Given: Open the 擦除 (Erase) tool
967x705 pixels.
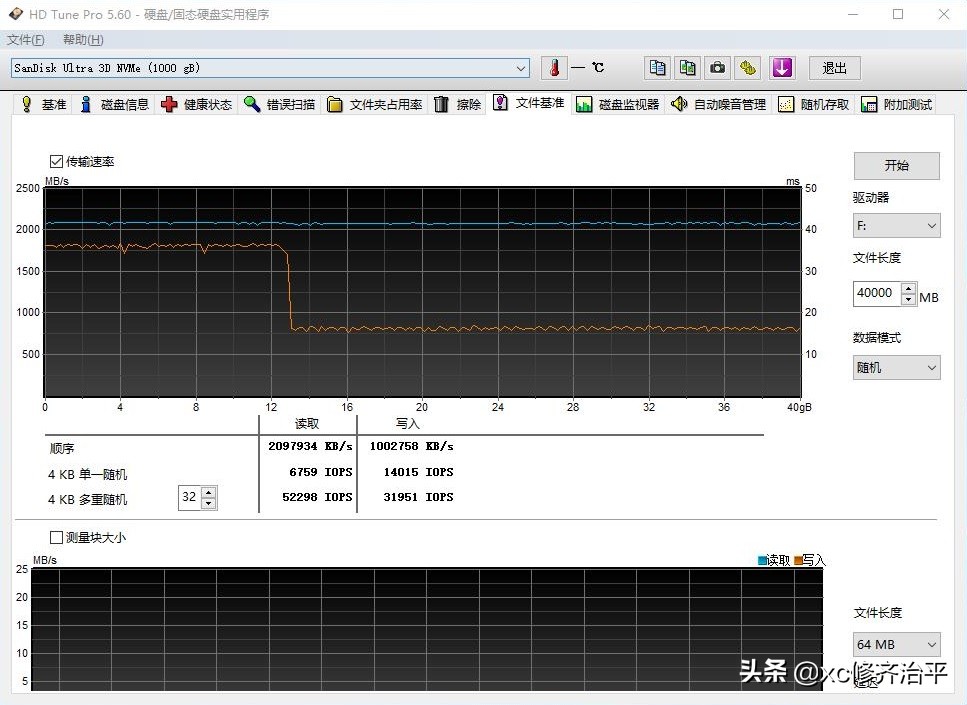Looking at the screenshot, I should (x=458, y=102).
